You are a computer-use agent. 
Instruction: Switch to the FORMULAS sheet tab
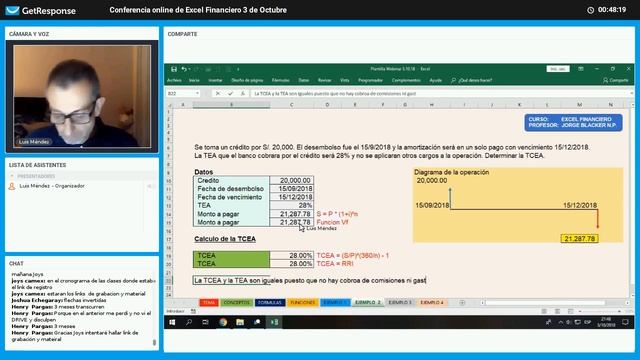270,302
